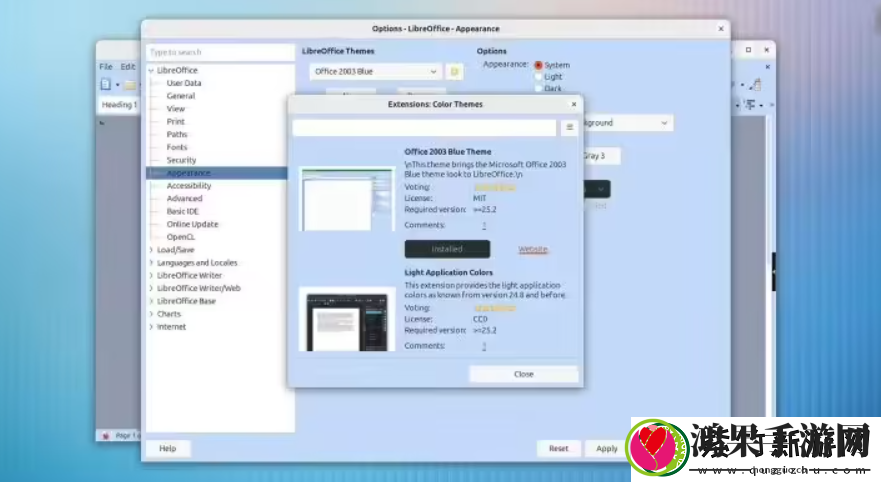Screen dimensions: 881x482
Task: Select View in options tree
Action: pos(175,108)
